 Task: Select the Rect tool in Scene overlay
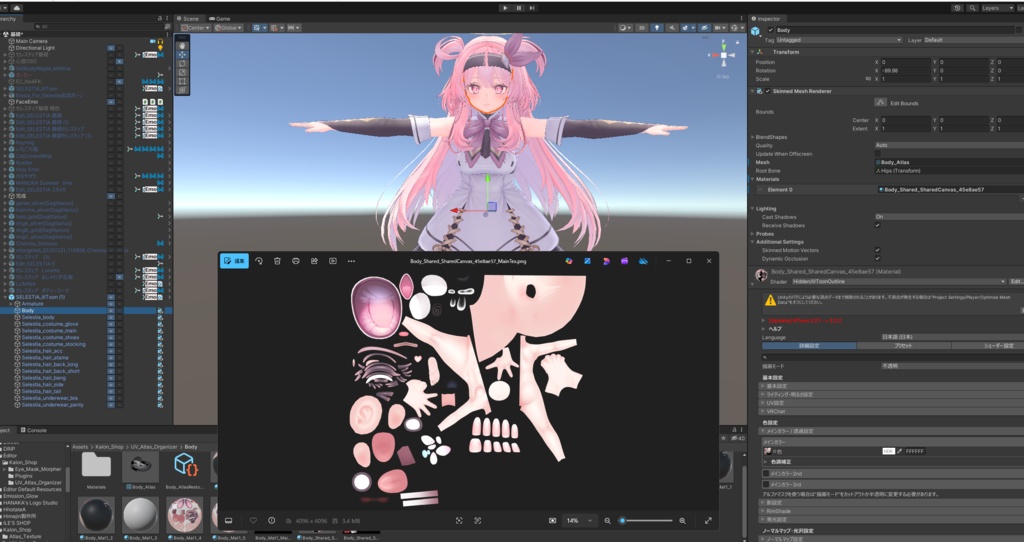coord(183,82)
